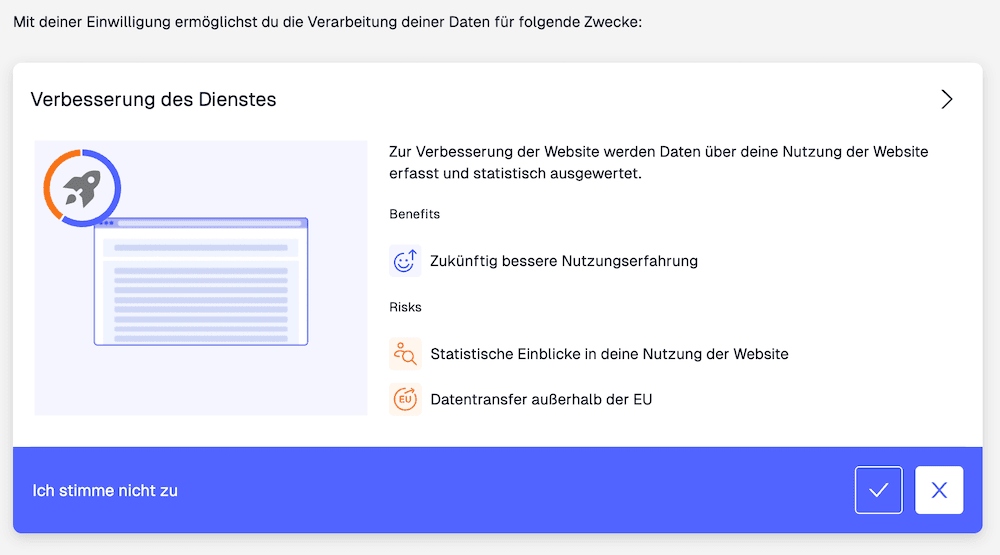Decline consent with the X button
The width and height of the screenshot is (1000, 555).
click(938, 490)
